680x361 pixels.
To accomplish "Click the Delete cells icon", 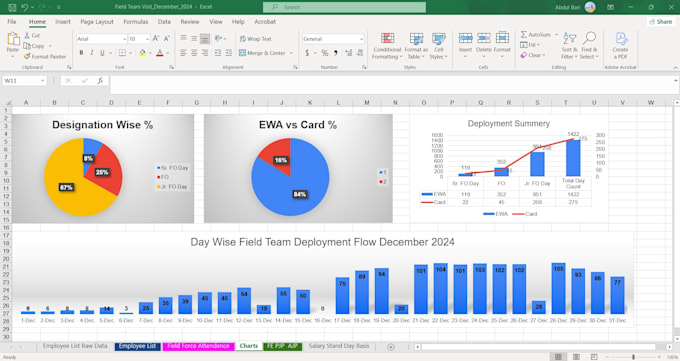I will click(484, 38).
